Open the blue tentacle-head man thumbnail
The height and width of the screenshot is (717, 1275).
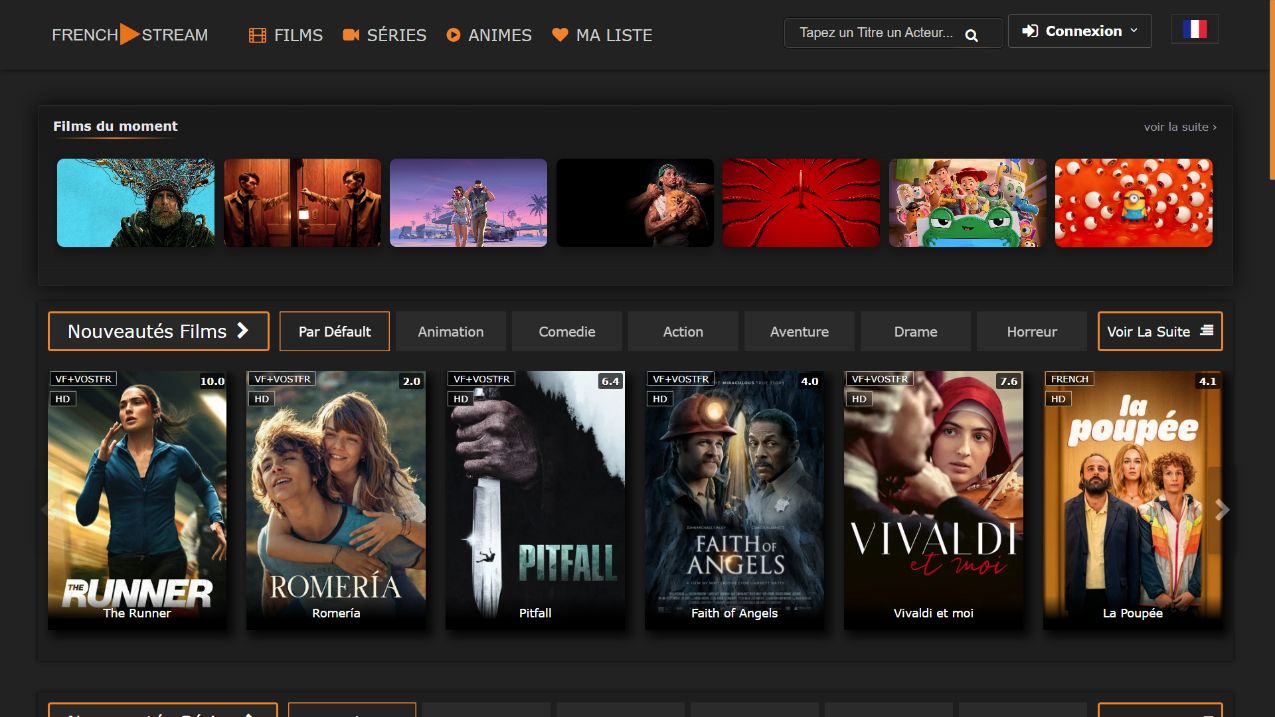[136, 203]
